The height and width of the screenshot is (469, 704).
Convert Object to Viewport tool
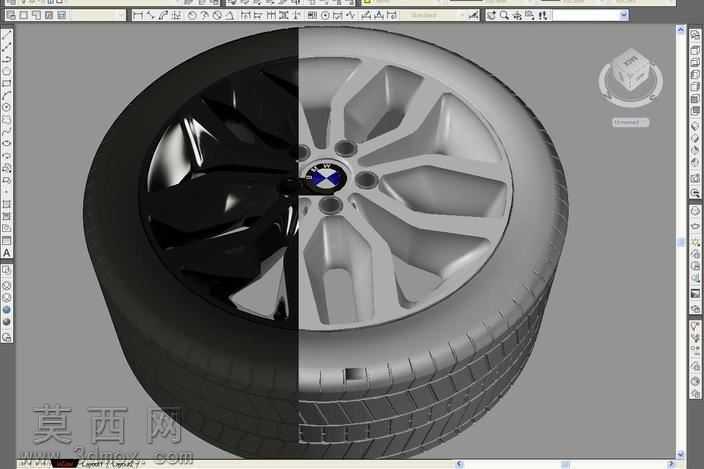[48, 15]
